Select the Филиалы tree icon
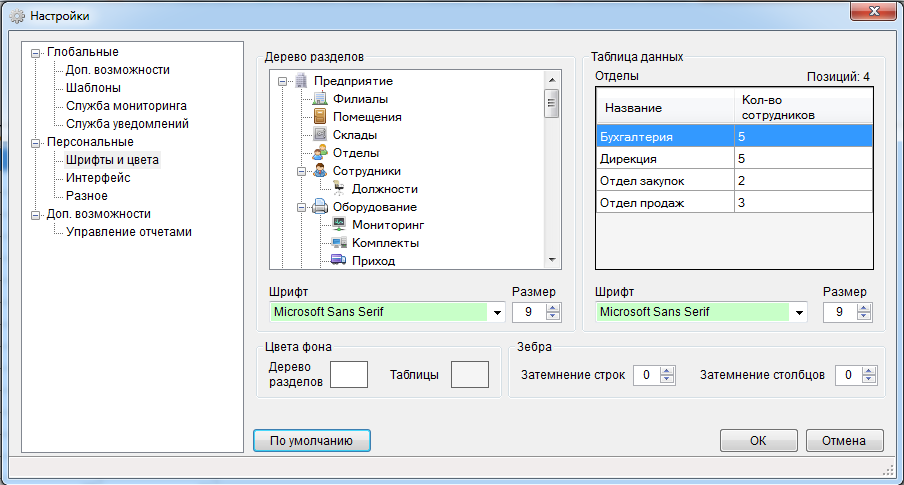 coord(320,99)
